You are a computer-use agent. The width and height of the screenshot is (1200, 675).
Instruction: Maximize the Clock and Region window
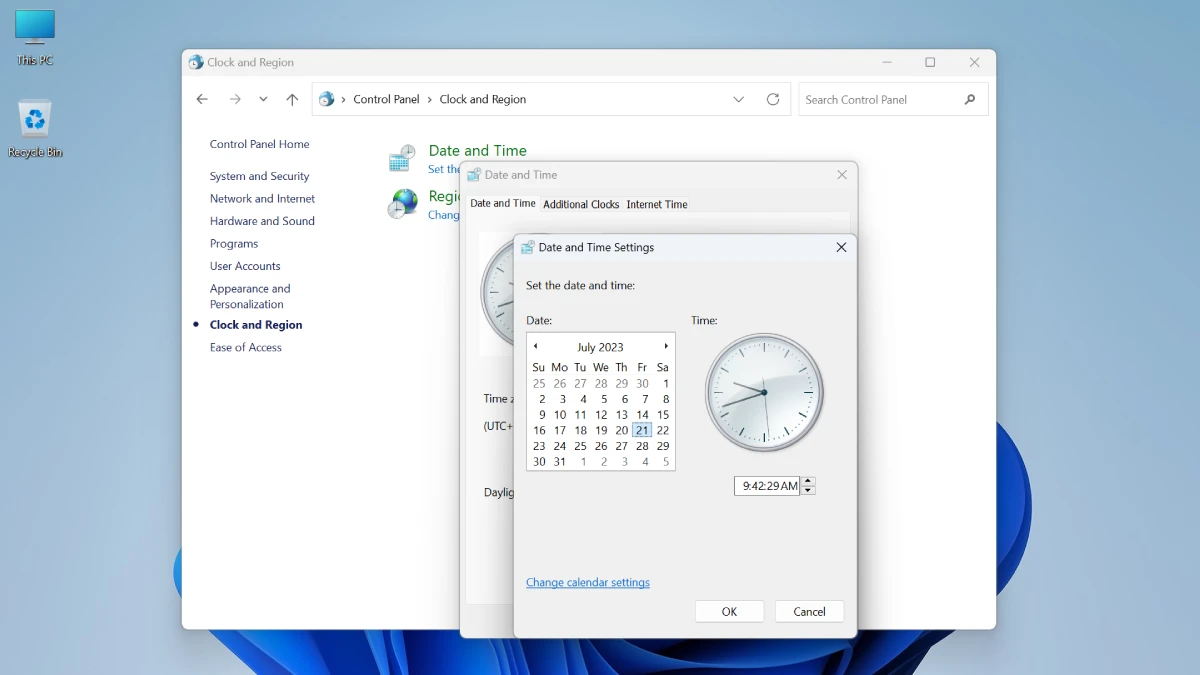[x=930, y=62]
